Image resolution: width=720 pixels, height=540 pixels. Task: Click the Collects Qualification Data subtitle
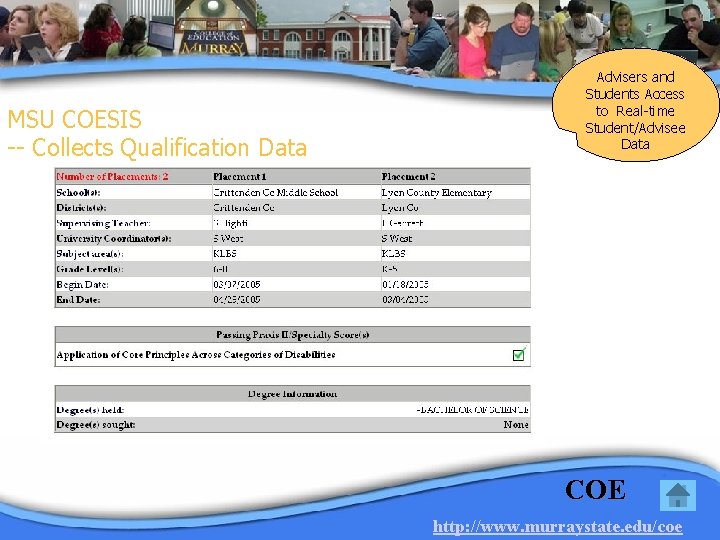[157, 148]
